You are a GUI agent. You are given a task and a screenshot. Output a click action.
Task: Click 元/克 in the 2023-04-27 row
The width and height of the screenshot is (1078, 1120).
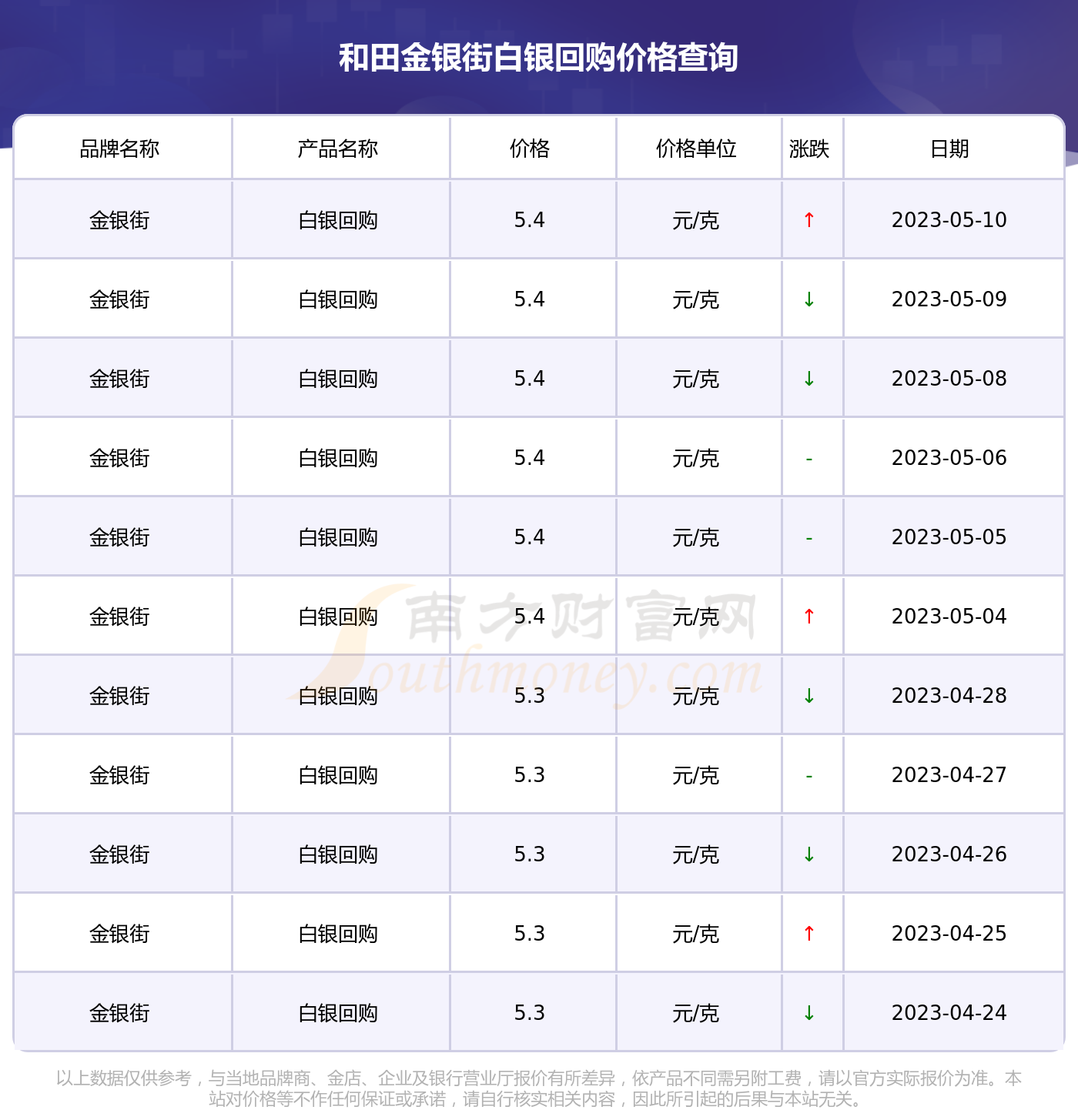pos(696,776)
